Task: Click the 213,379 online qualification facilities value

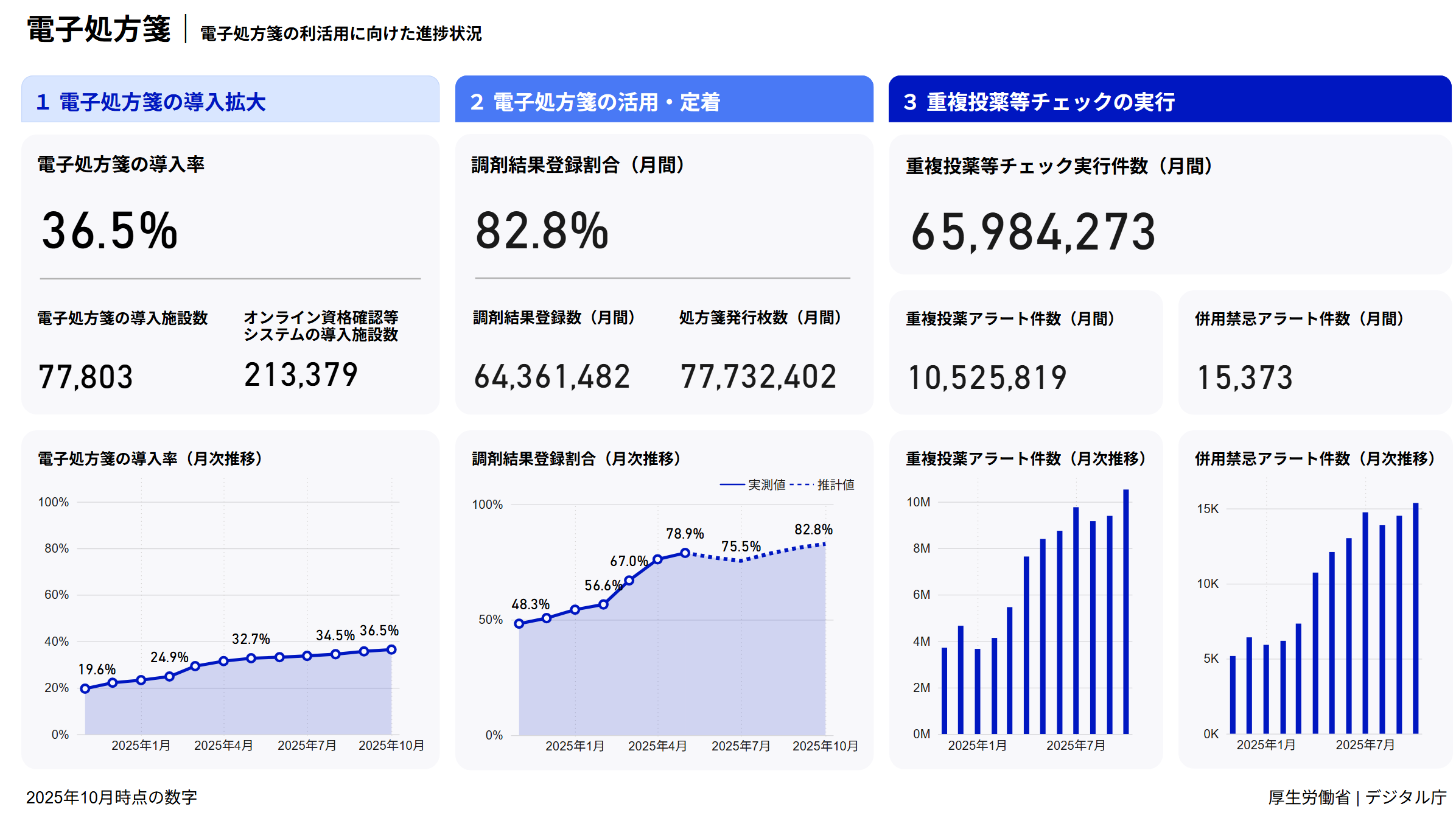Action: [301, 374]
